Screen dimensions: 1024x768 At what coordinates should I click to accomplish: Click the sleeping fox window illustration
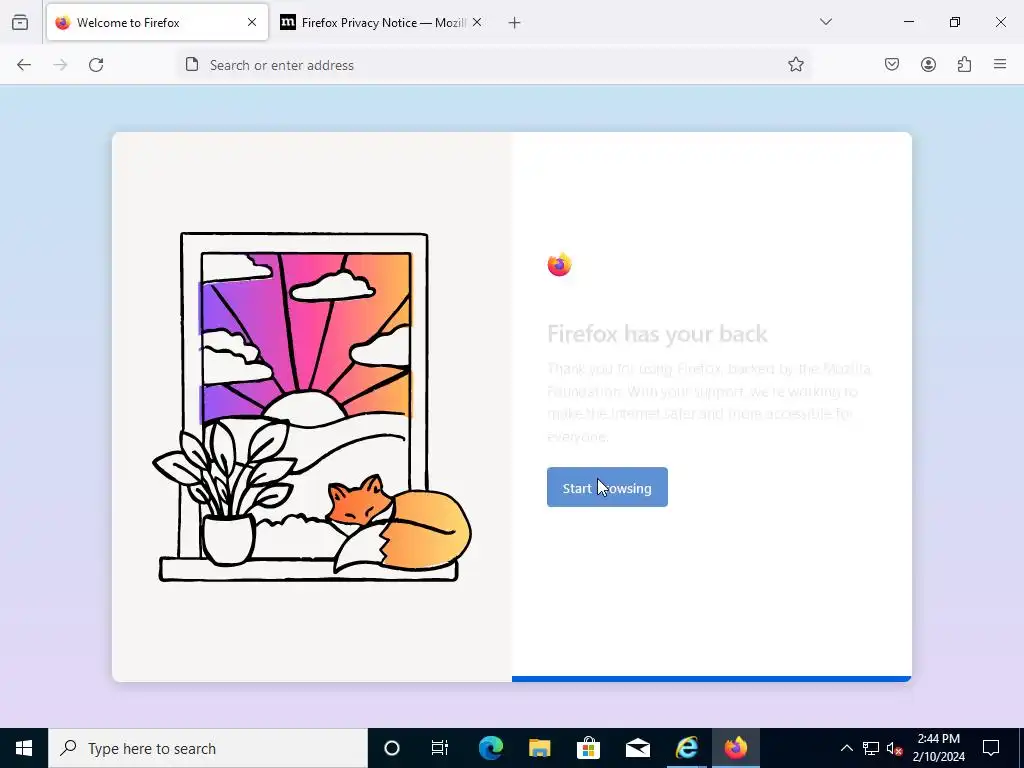(312, 407)
